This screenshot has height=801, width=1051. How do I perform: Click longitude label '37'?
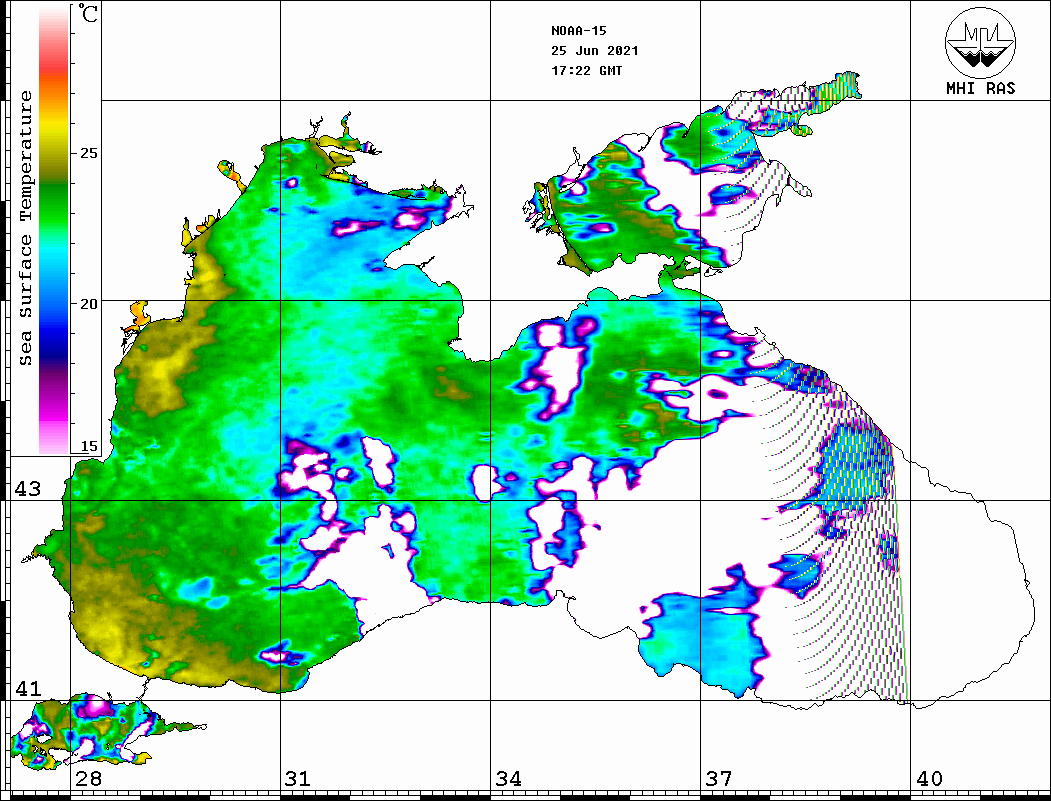point(719,779)
